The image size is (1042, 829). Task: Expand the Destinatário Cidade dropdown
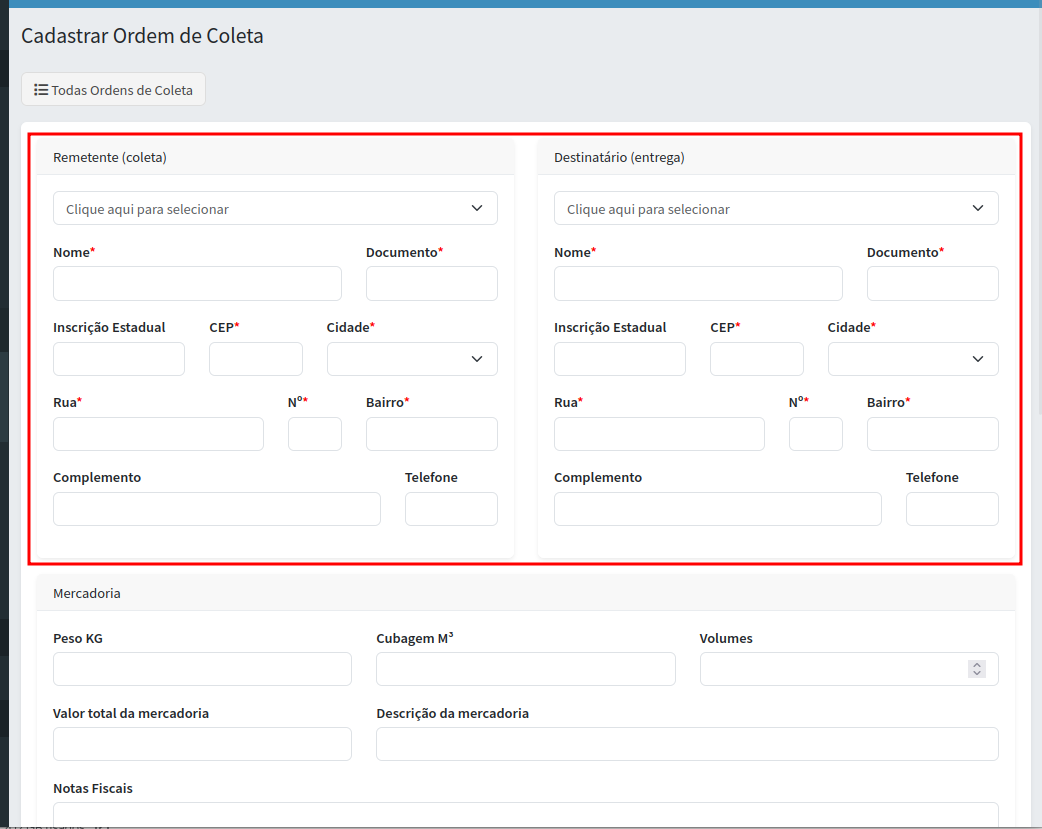click(913, 359)
